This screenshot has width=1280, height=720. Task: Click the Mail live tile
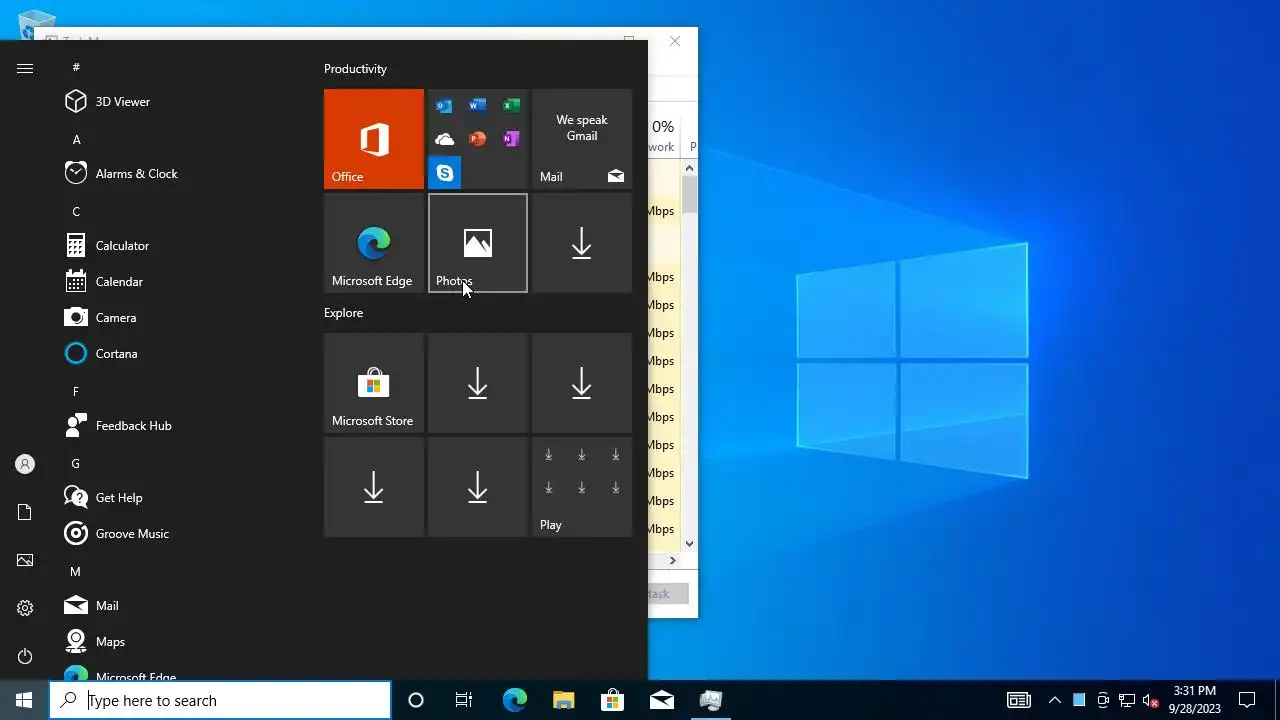click(582, 139)
